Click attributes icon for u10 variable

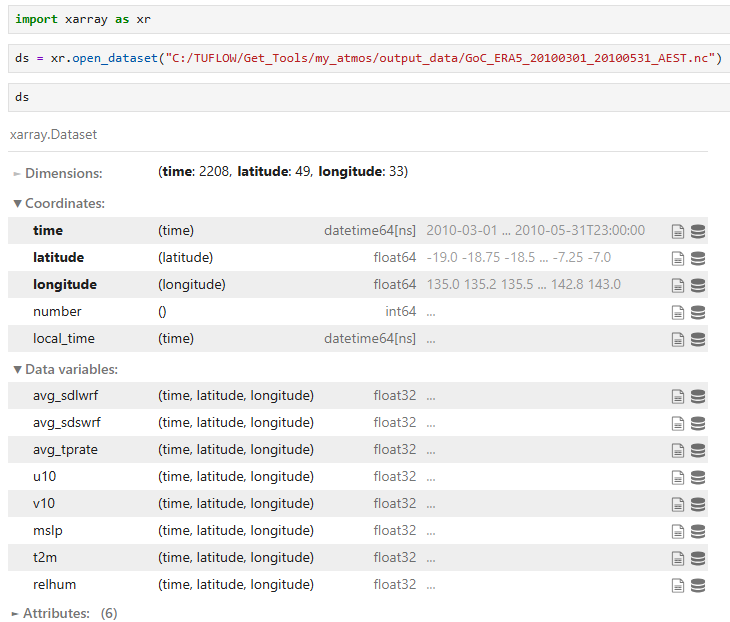[x=678, y=477]
